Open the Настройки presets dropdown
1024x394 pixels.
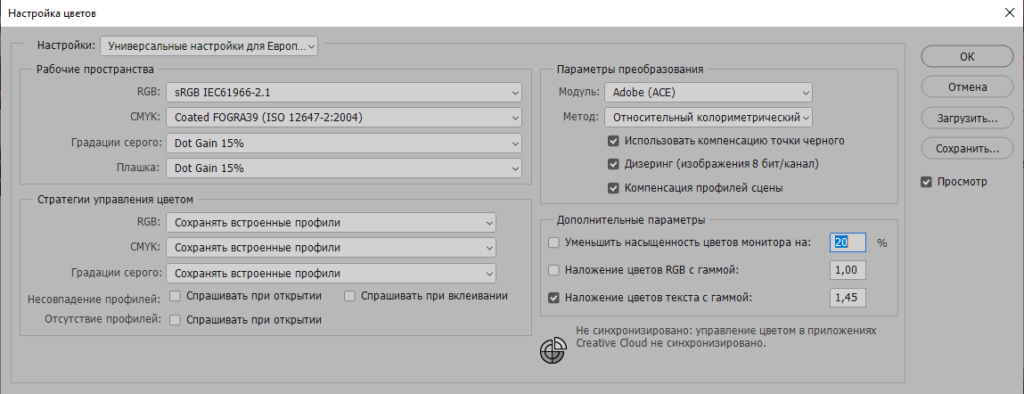click(209, 46)
